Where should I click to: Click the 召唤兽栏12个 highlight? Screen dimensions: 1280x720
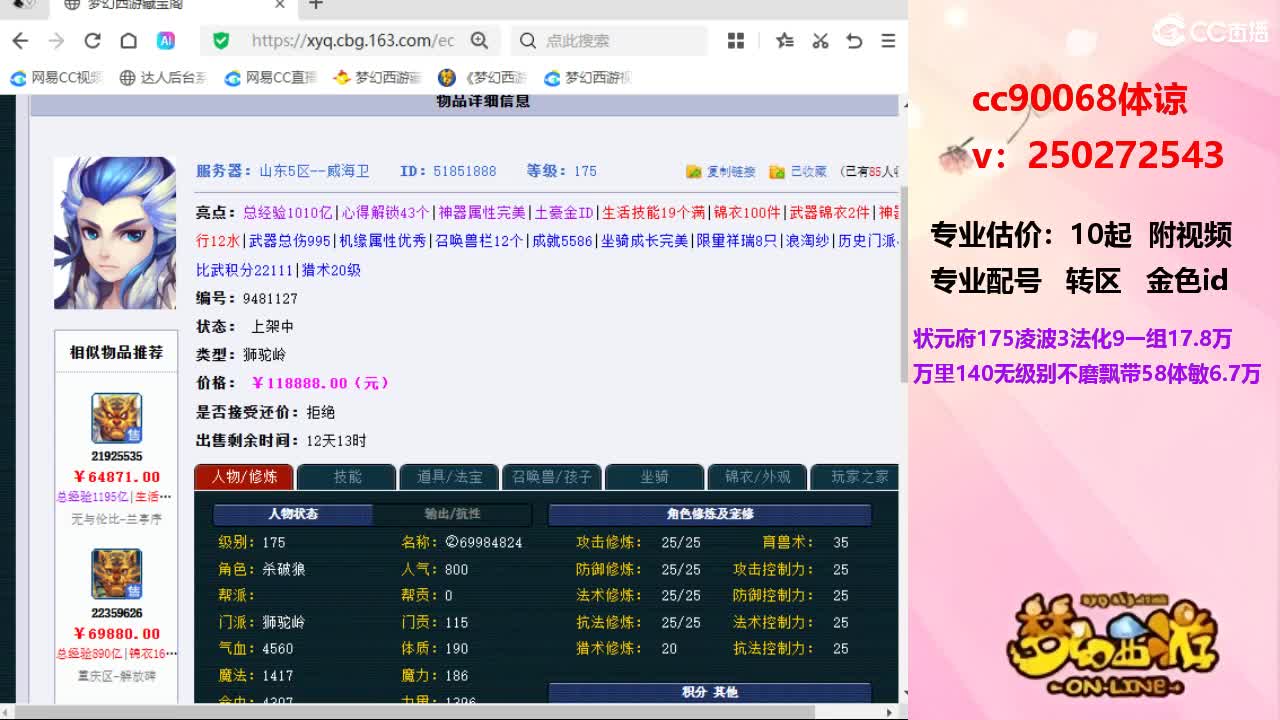pos(479,241)
